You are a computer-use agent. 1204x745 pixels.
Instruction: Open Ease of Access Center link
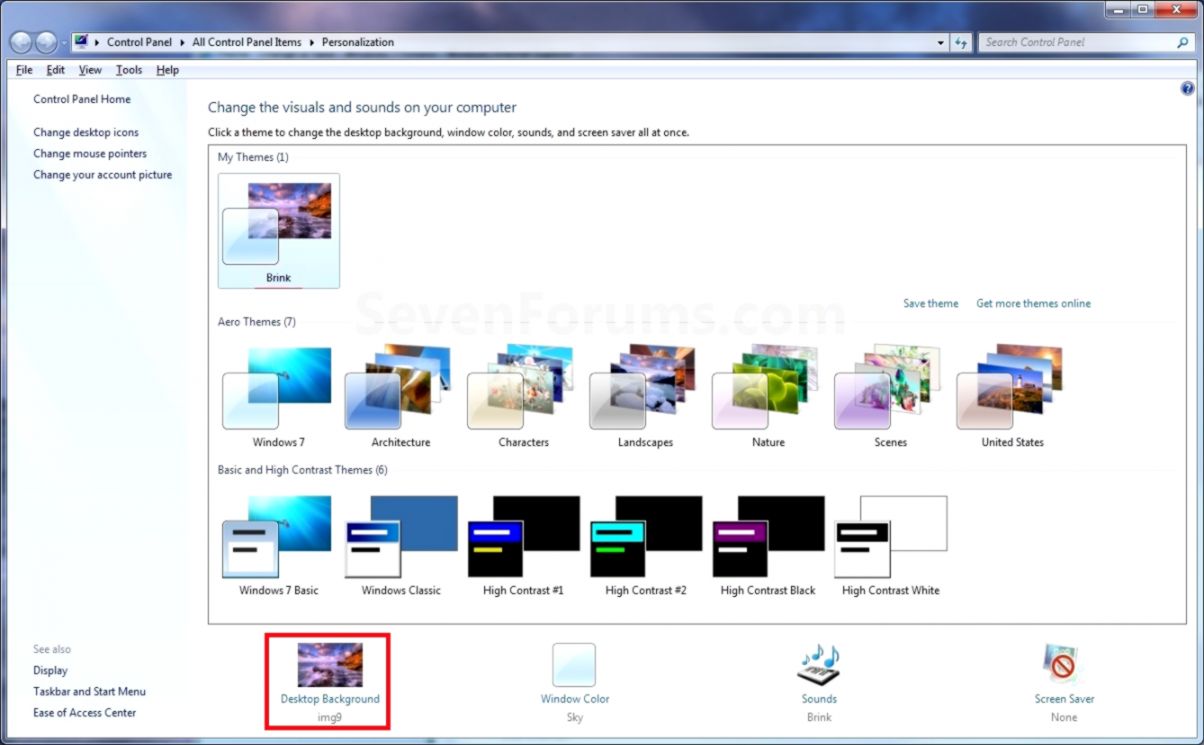[84, 712]
